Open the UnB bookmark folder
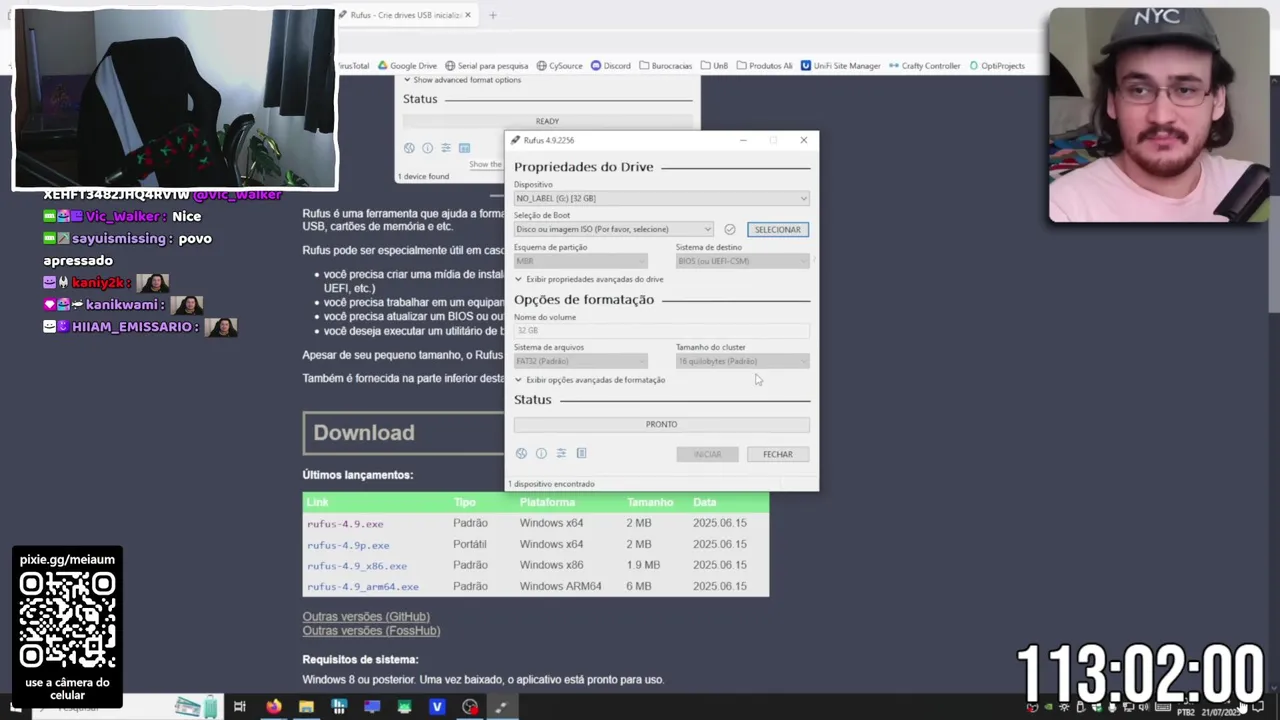The height and width of the screenshot is (720, 1280). (714, 66)
